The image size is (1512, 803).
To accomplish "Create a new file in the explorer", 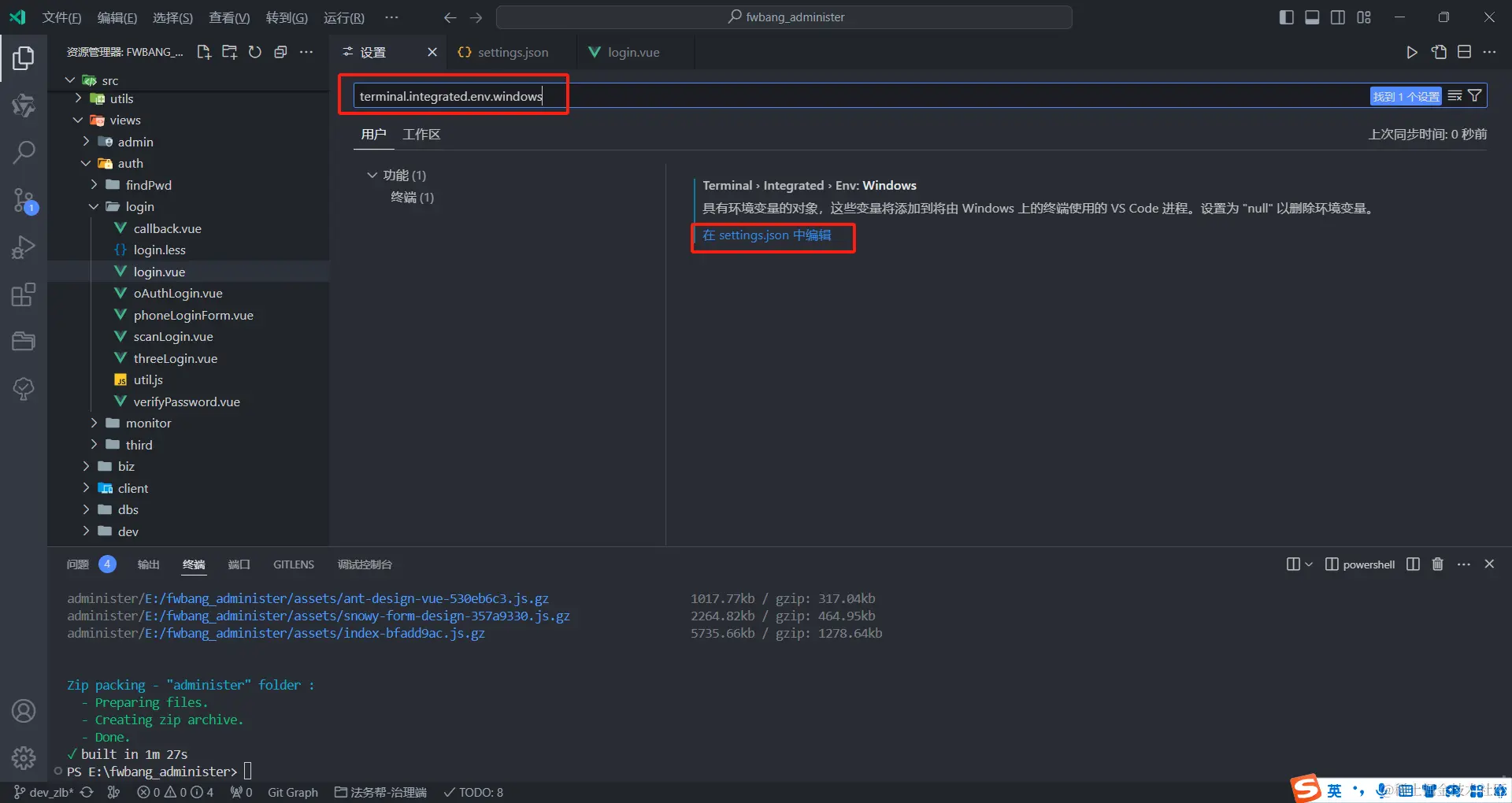I will point(204,52).
